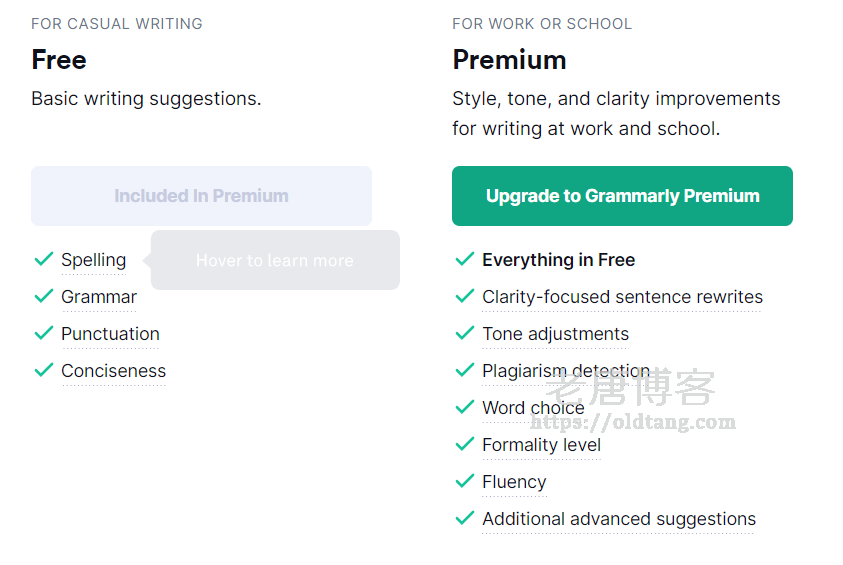This screenshot has height=565, width=843.
Task: Open the Conciseness feature description
Action: click(x=113, y=371)
